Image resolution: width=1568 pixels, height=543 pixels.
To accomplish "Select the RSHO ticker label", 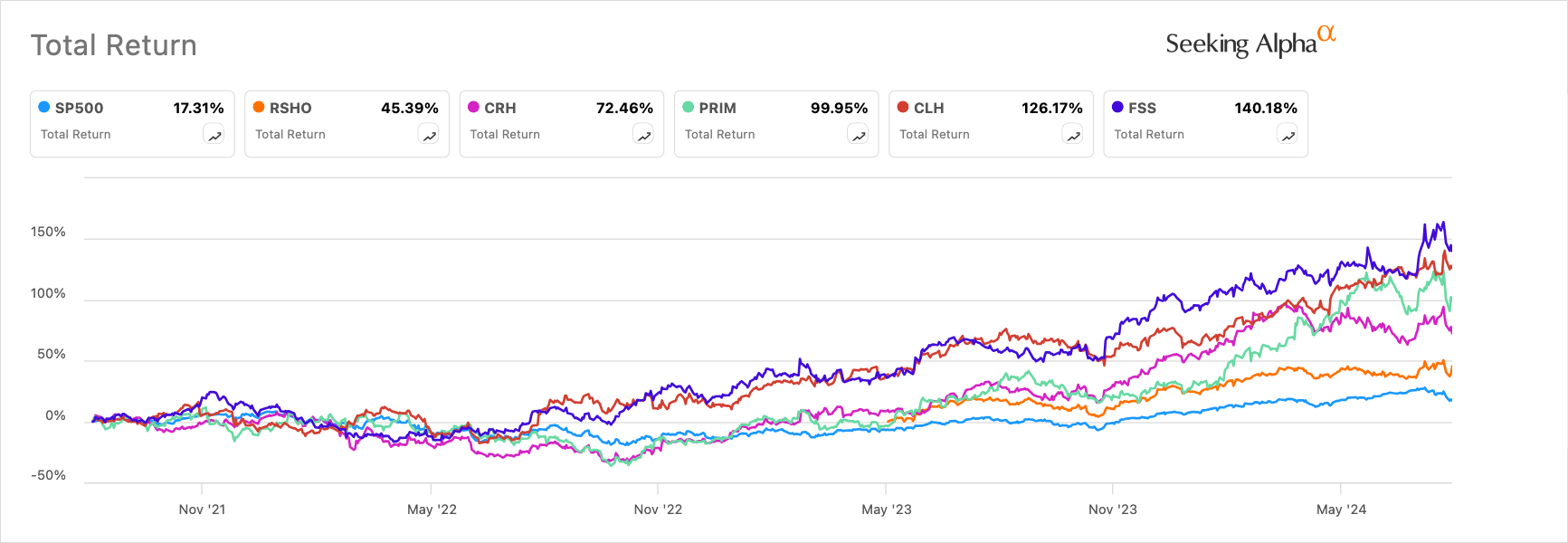I will coord(290,108).
